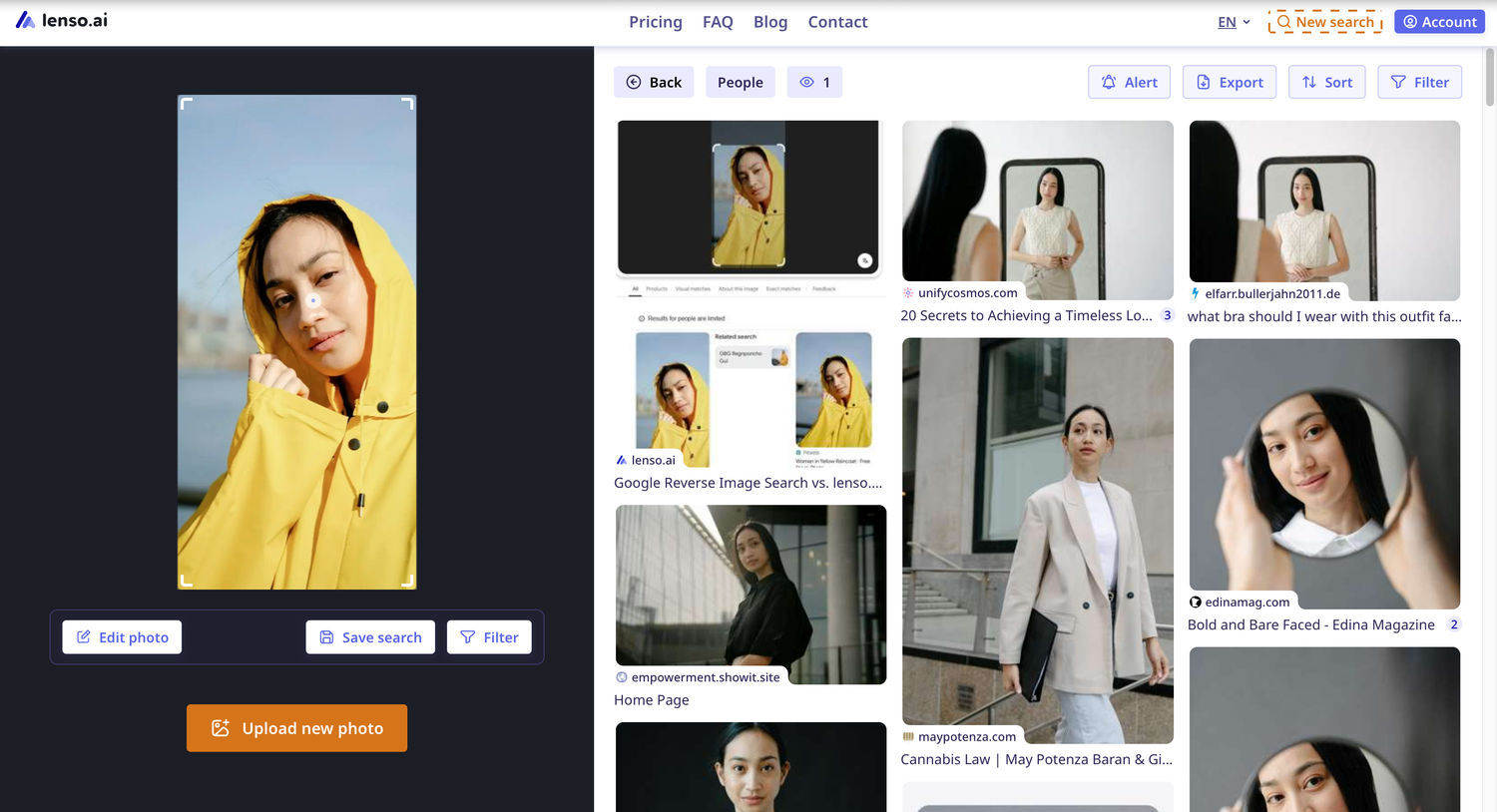Open the unifycosmos.com result image

pos(1038,209)
